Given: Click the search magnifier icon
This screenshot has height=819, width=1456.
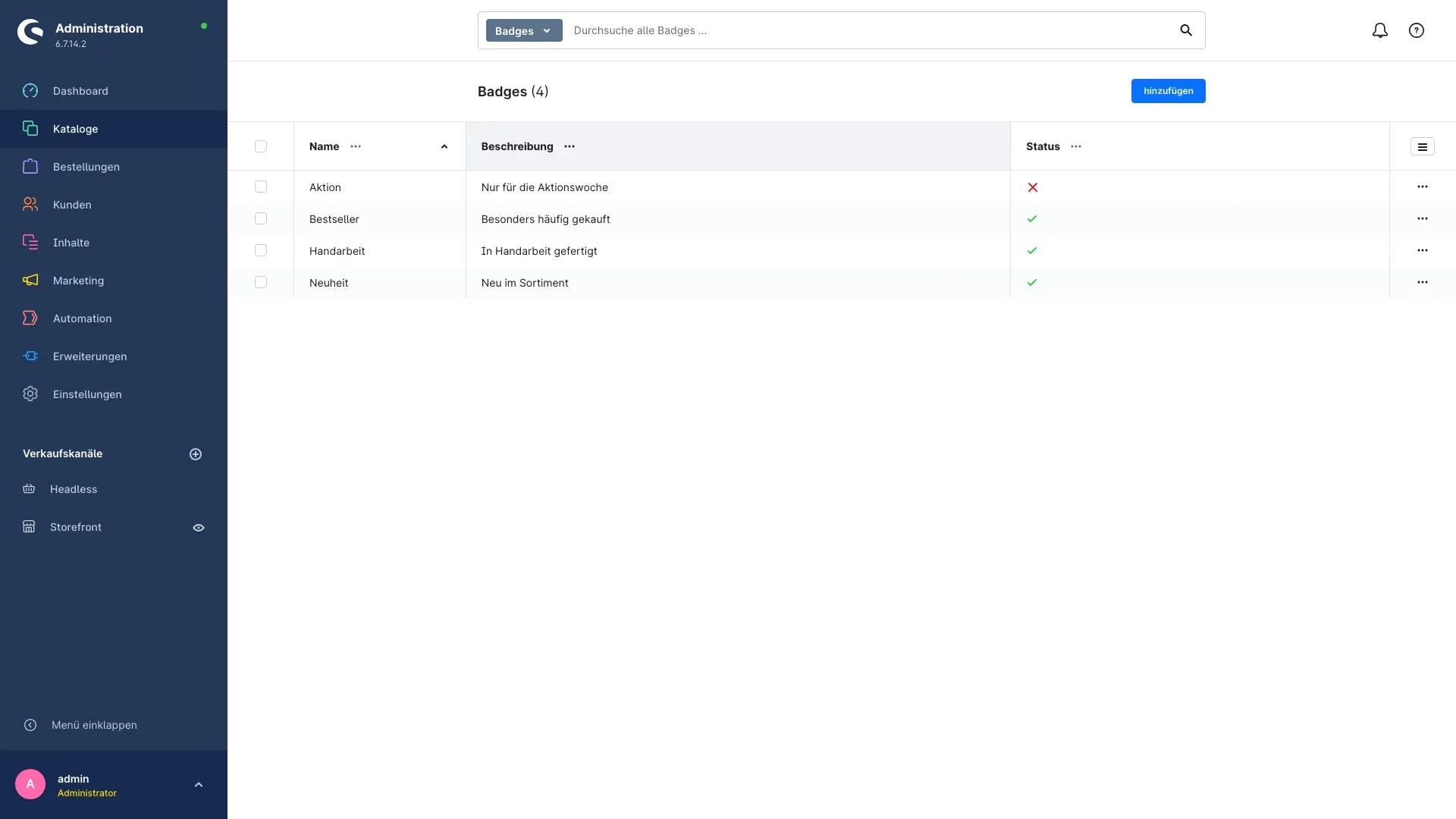Looking at the screenshot, I should click(1186, 30).
